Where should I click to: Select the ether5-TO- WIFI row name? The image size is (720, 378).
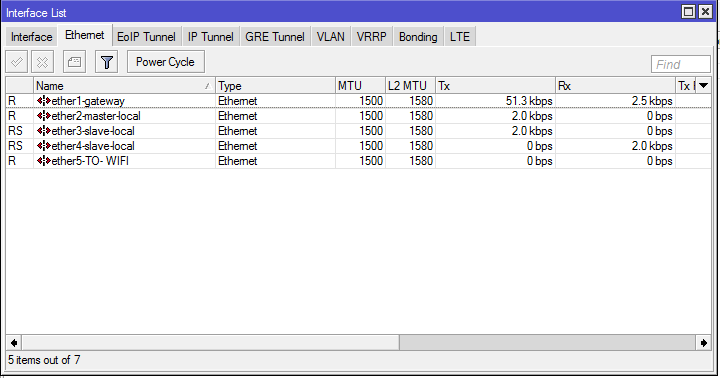[x=90, y=161]
